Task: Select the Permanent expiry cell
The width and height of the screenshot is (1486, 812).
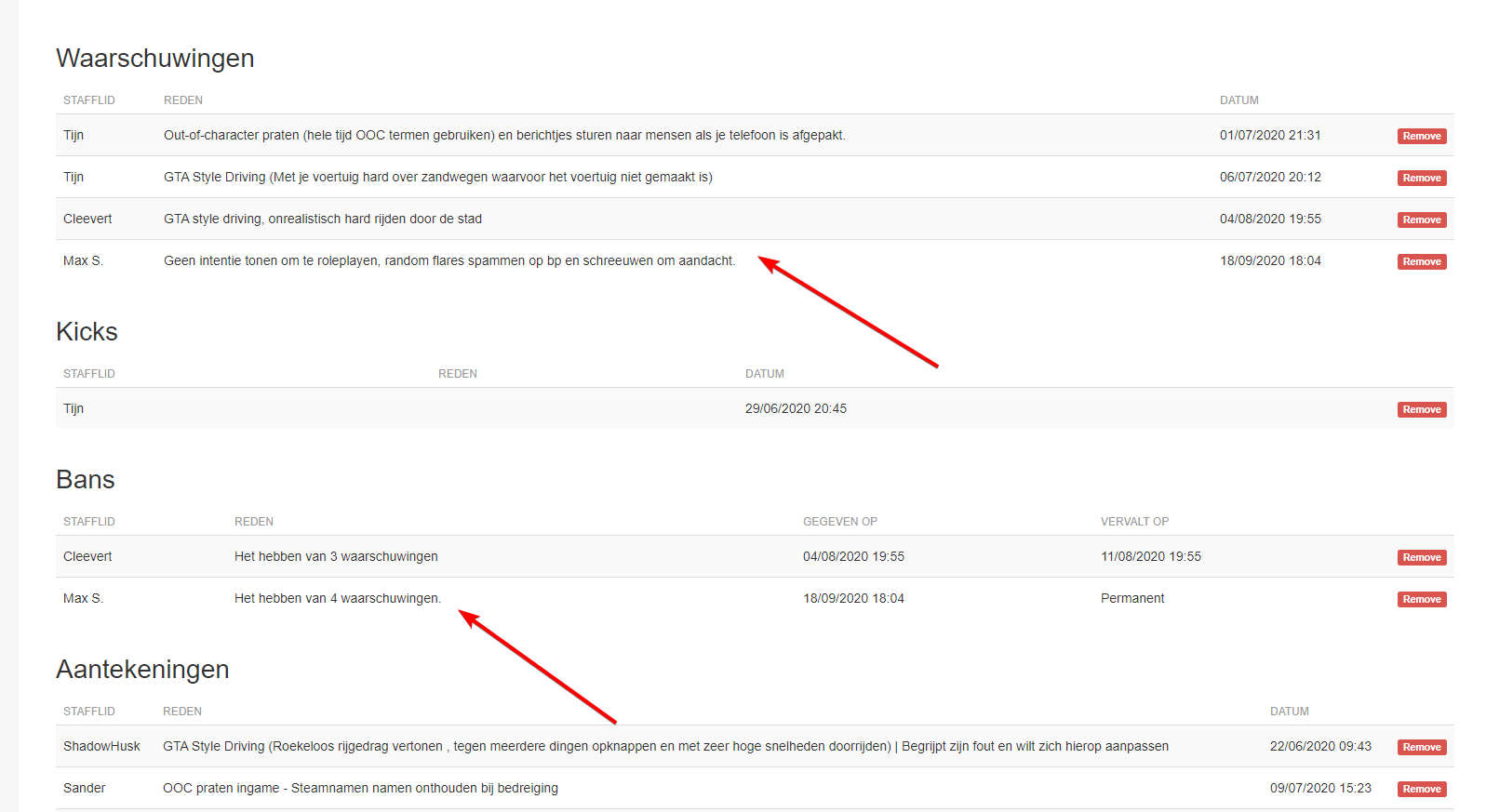Action: 1131,598
